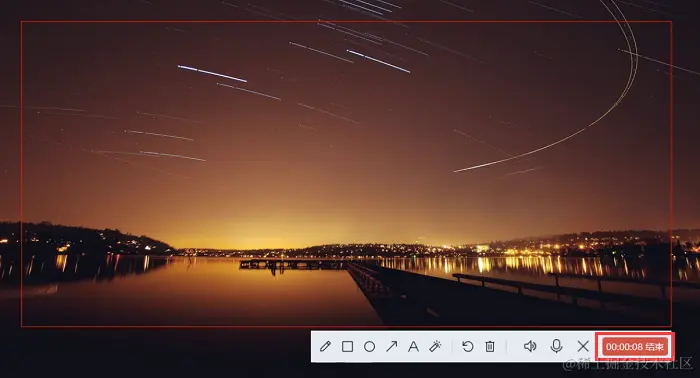Screen dimensions: 700x378
Task: Use the magic wand highlight tool
Action: 435,346
